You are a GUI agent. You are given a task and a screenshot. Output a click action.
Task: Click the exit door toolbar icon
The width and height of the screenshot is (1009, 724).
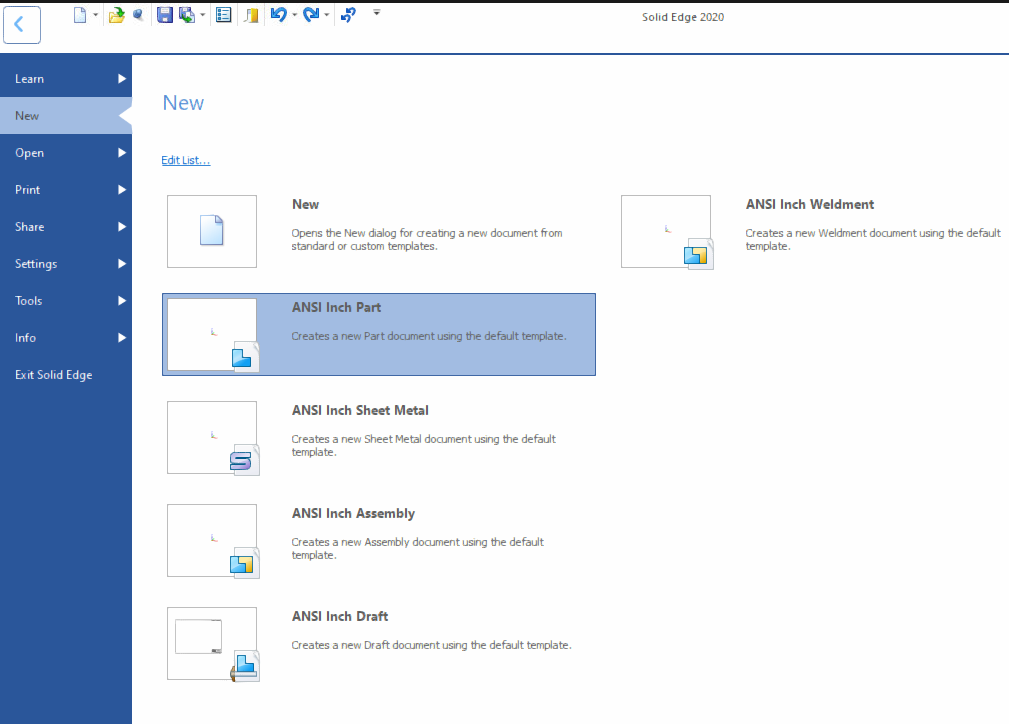251,15
